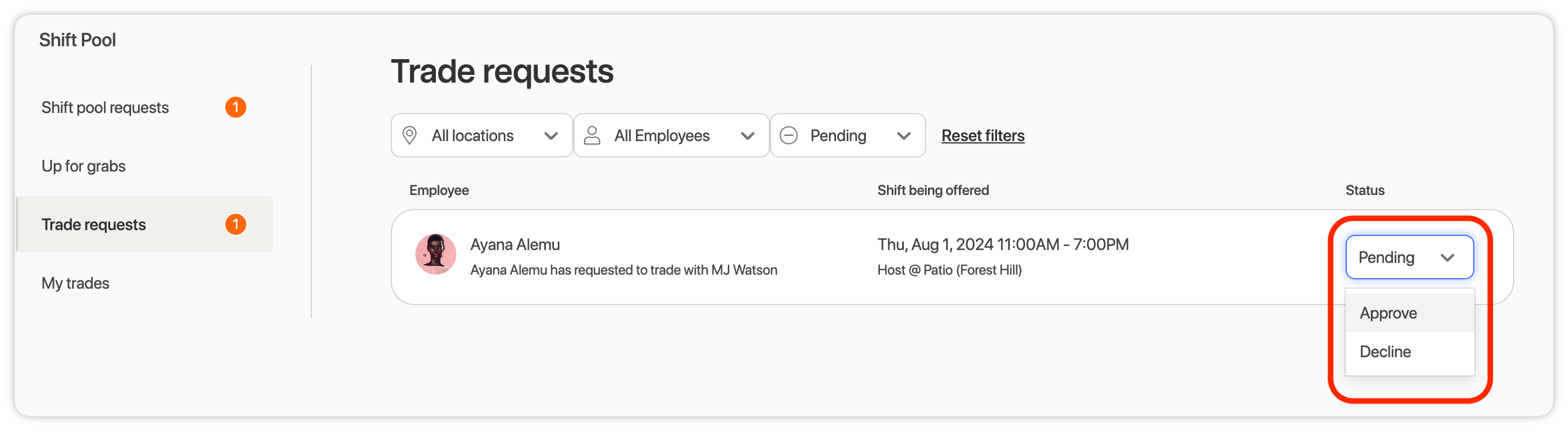Open the All locations dropdown

[482, 135]
